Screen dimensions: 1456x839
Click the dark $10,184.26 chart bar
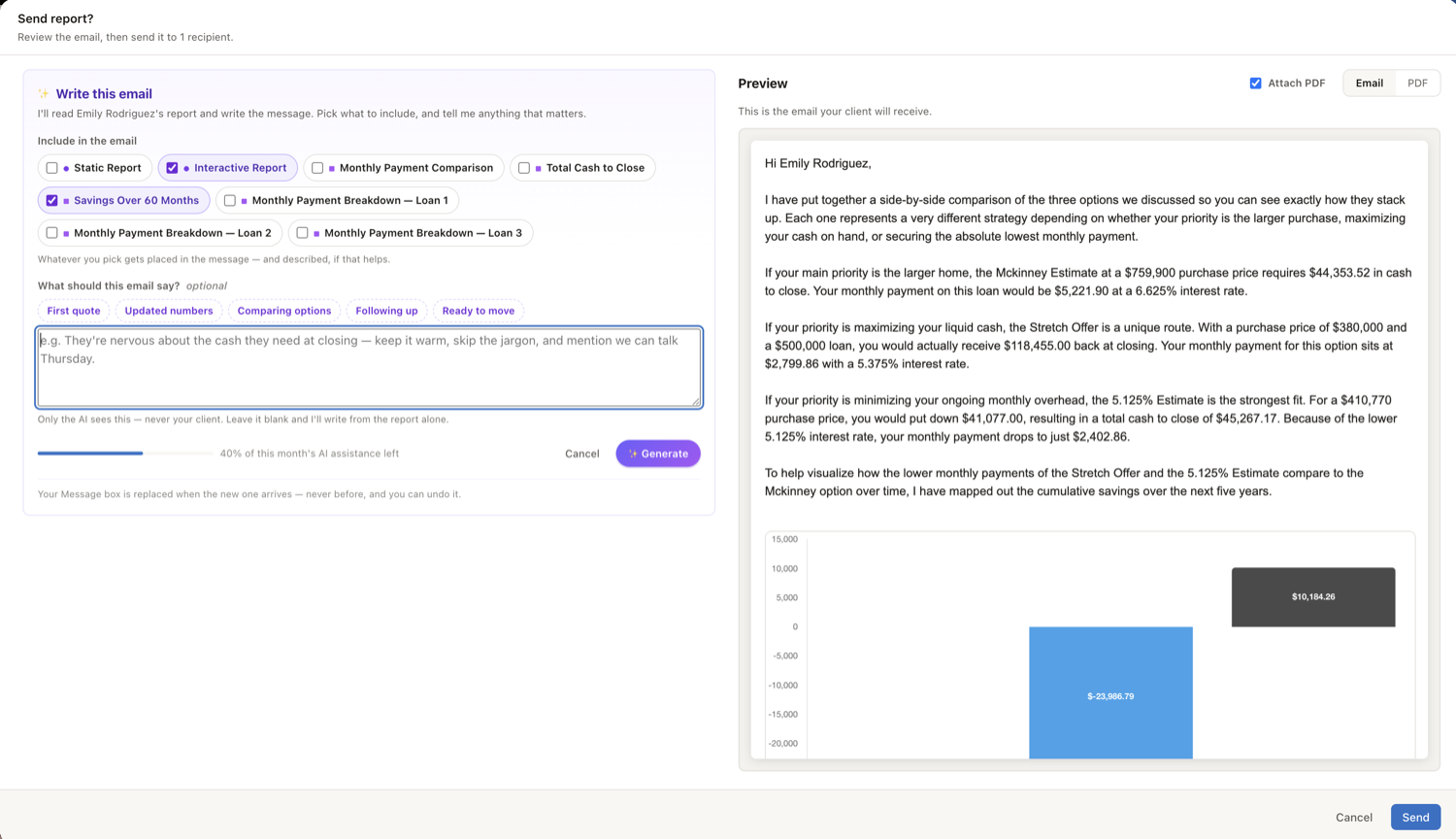click(1313, 597)
